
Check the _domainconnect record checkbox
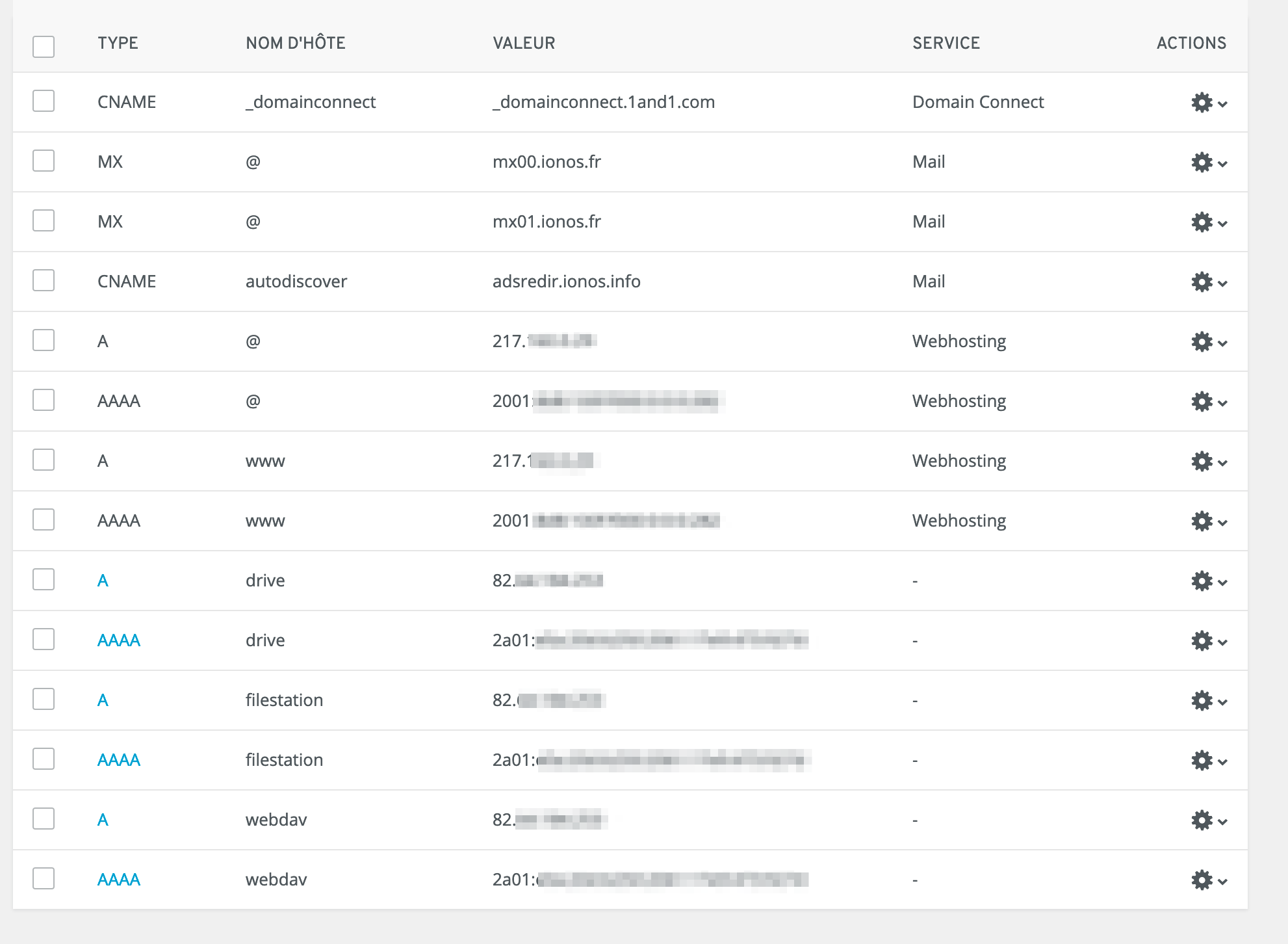tap(44, 101)
